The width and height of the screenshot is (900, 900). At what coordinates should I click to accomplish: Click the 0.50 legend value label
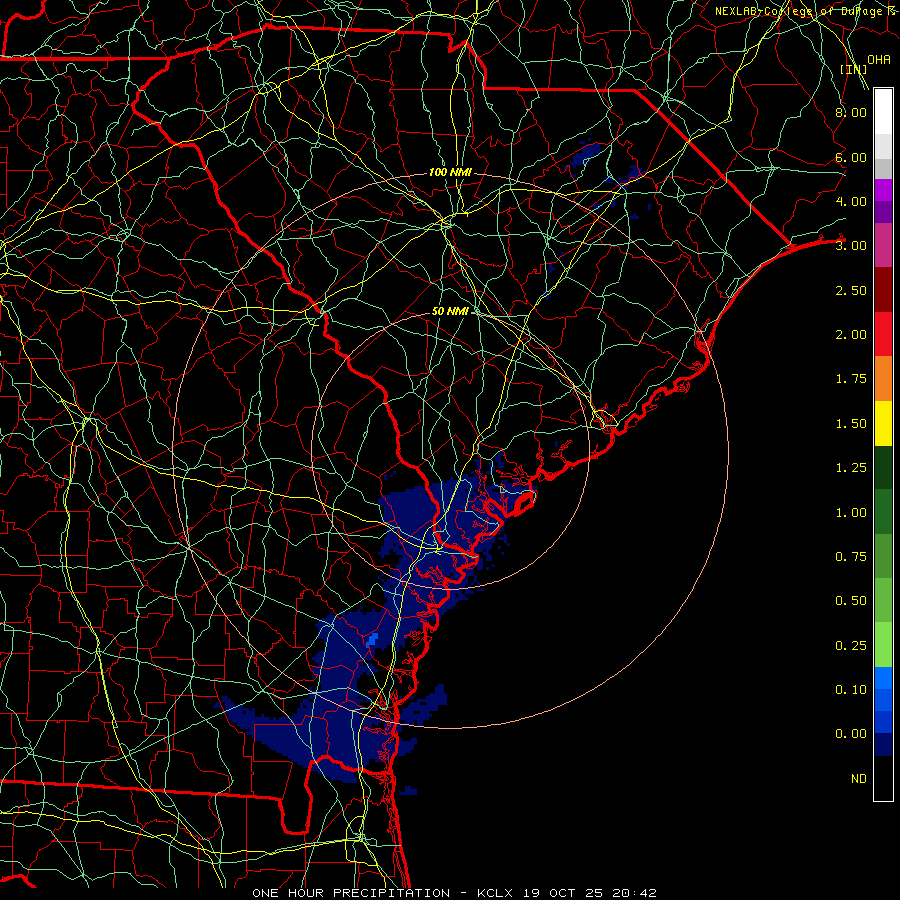click(851, 601)
